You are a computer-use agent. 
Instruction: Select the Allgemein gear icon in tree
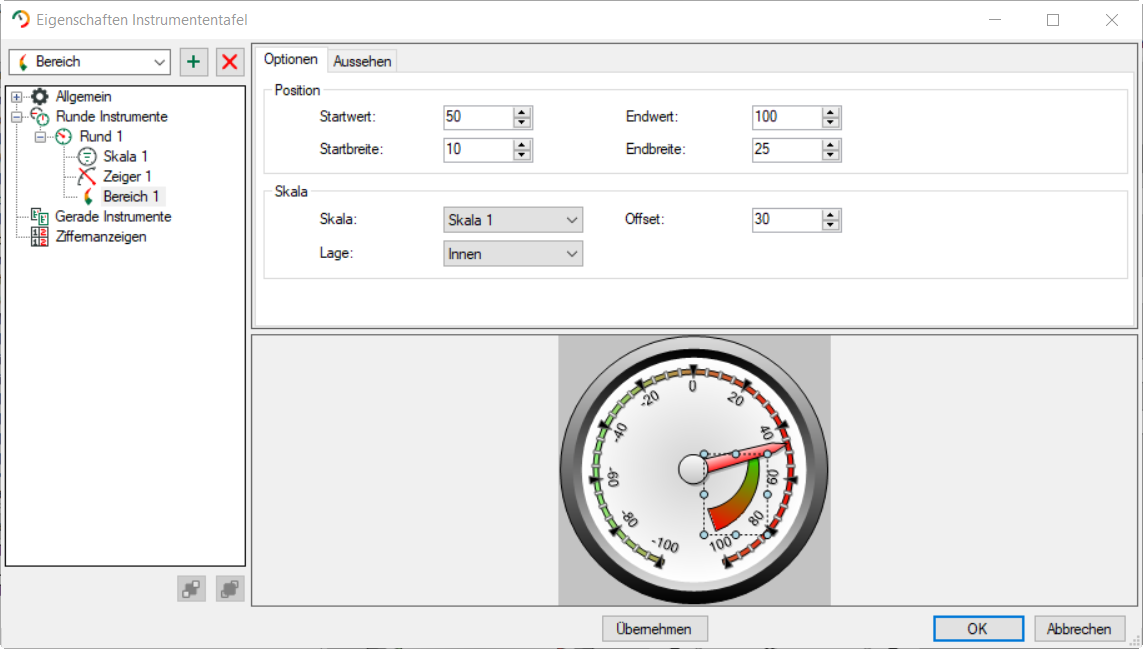click(x=40, y=97)
